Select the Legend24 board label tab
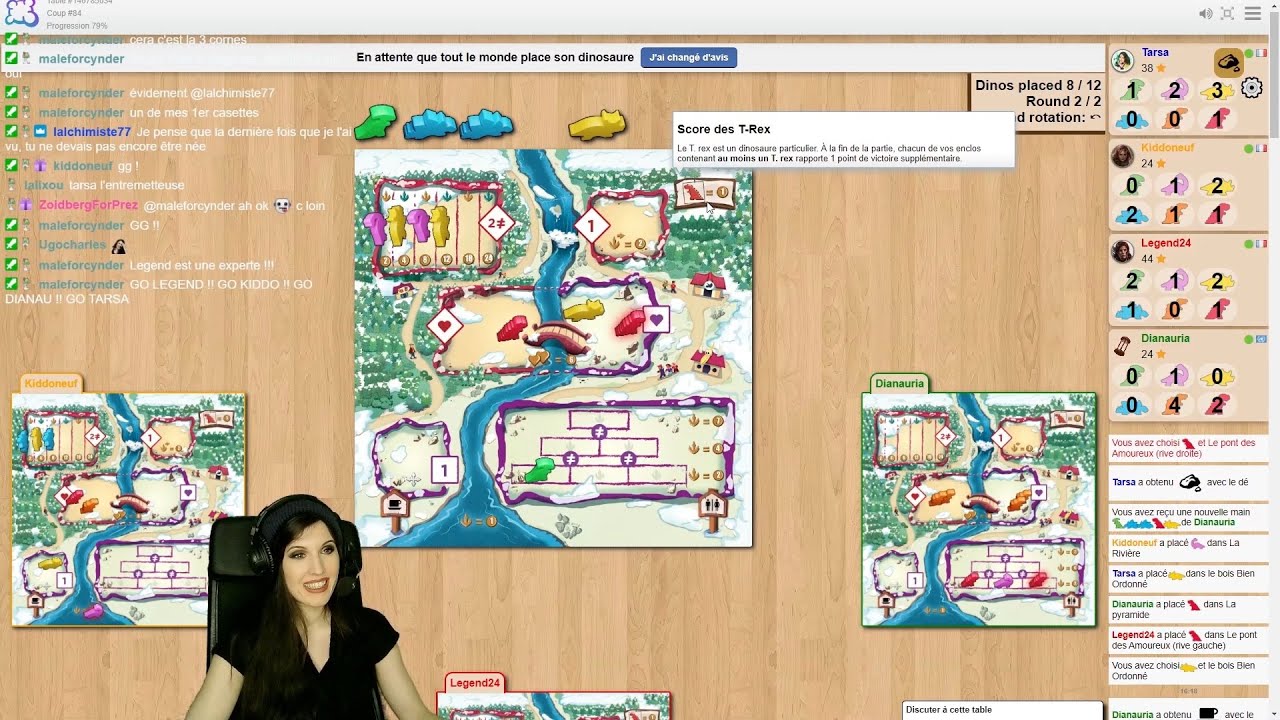The width and height of the screenshot is (1280, 720). click(474, 683)
